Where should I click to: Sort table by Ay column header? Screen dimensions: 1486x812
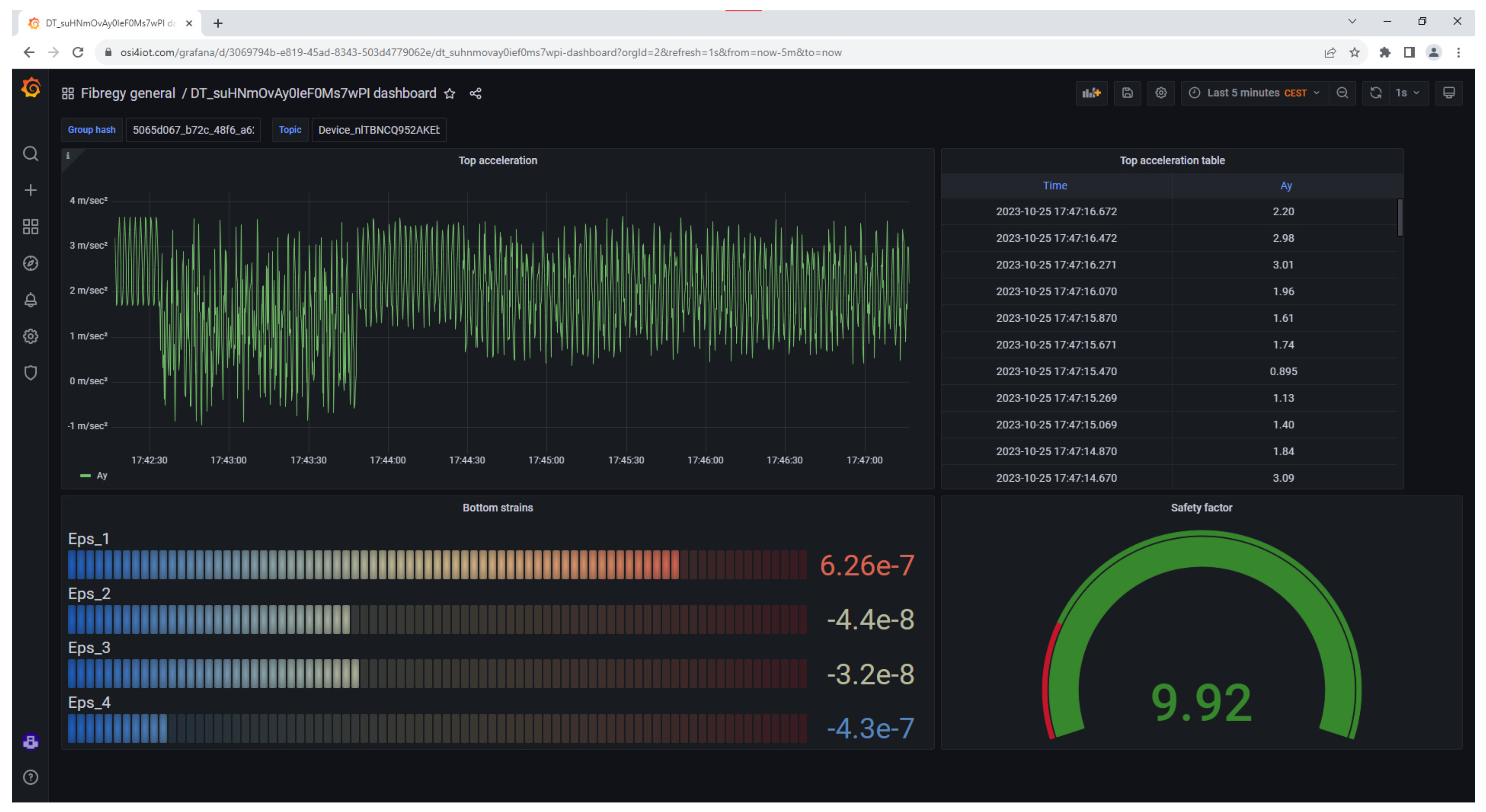pyautogui.click(x=1286, y=186)
